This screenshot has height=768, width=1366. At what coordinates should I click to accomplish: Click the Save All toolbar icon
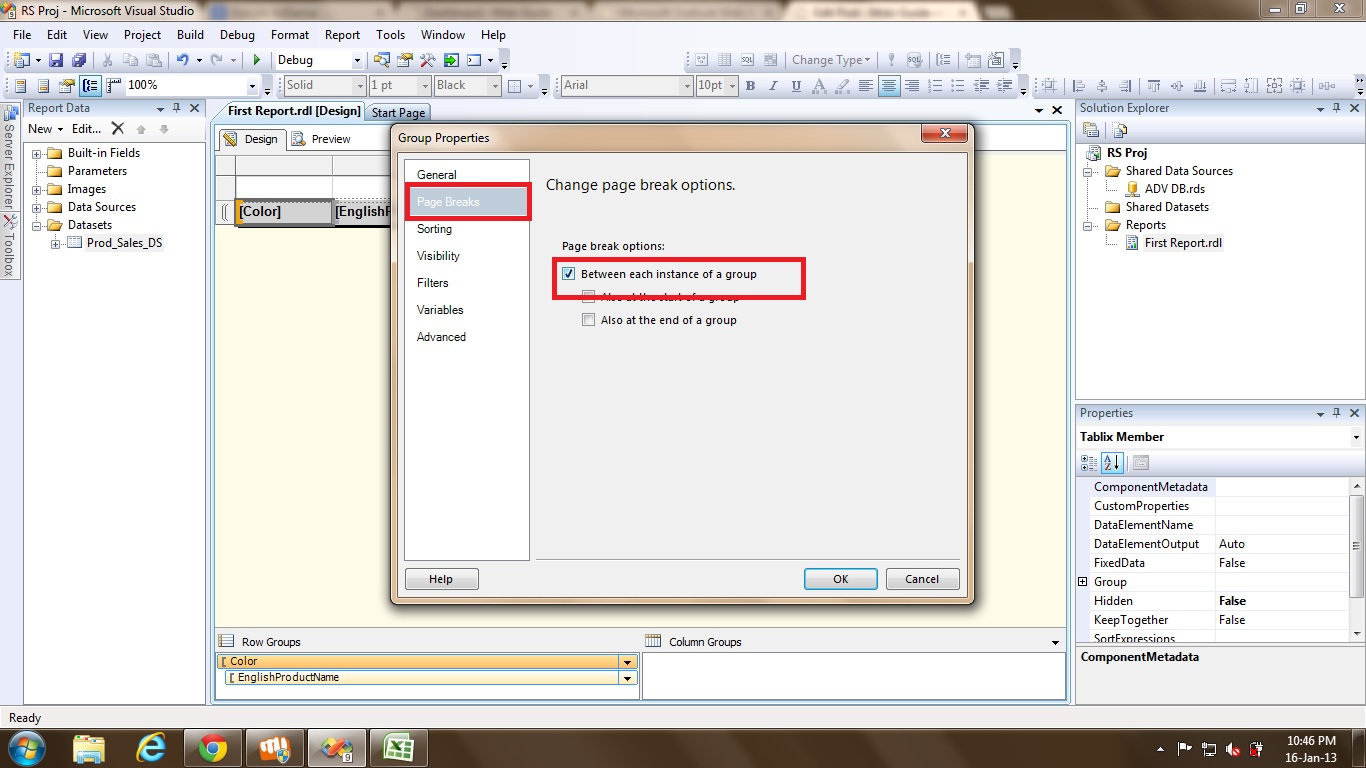(x=78, y=60)
